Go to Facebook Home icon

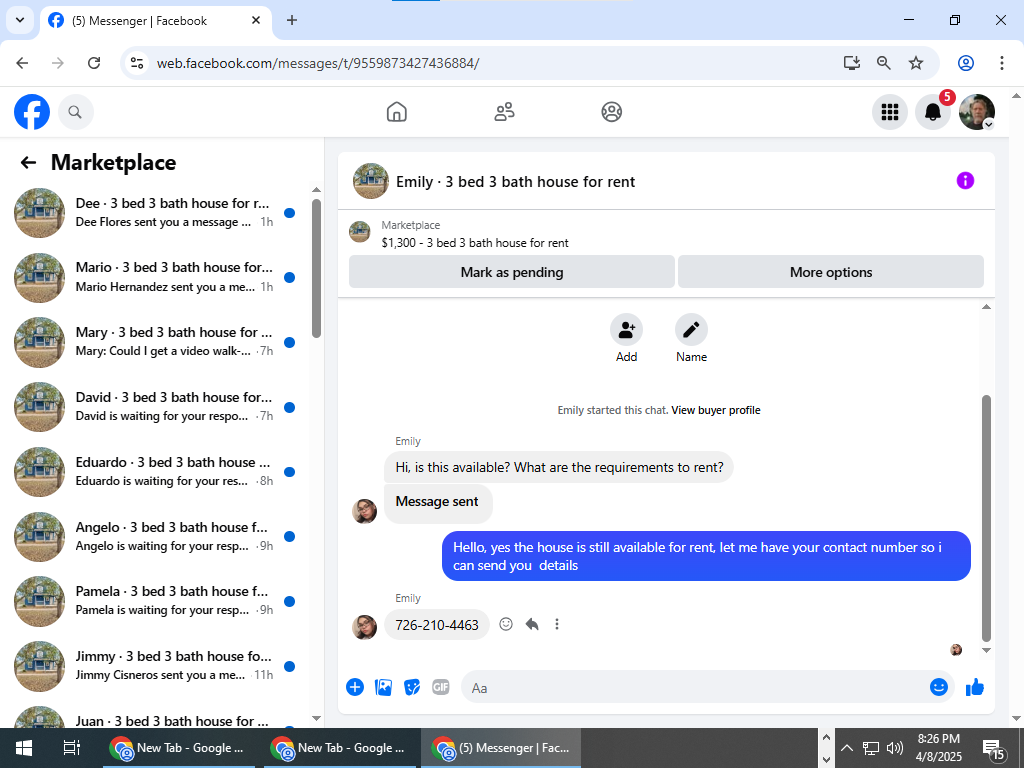pyautogui.click(x=396, y=112)
